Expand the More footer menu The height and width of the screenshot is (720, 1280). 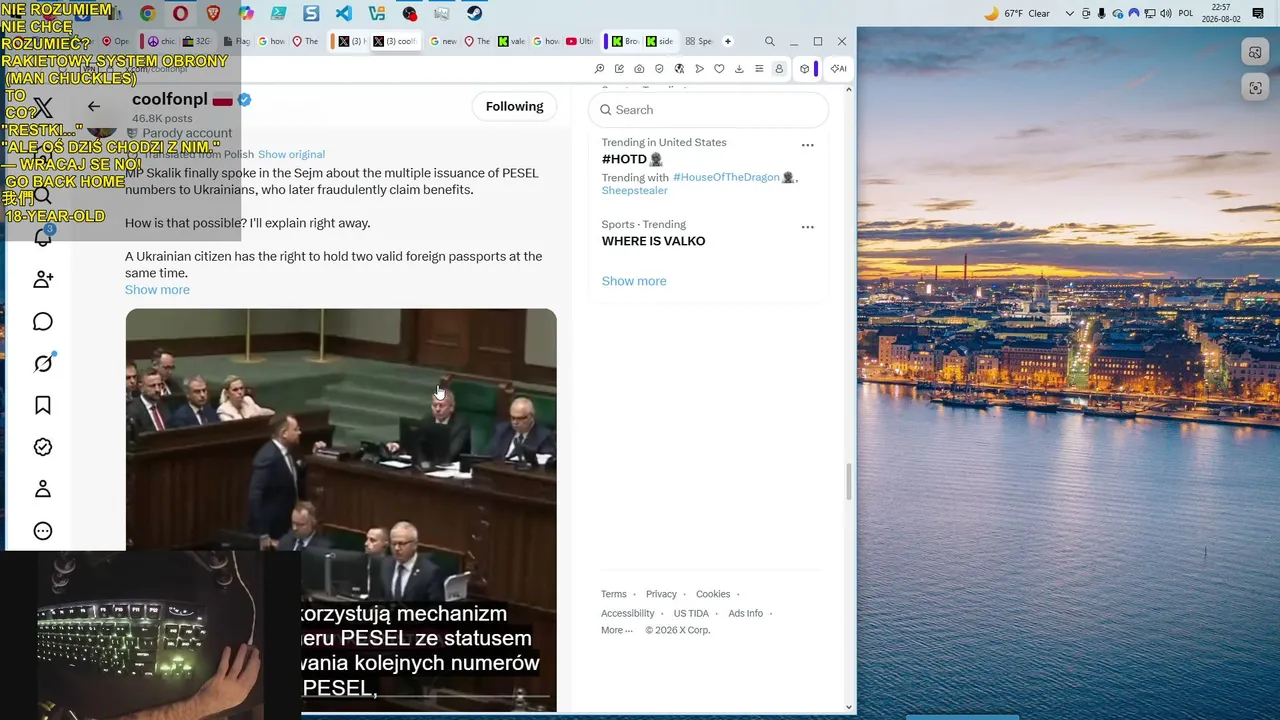coord(616,630)
